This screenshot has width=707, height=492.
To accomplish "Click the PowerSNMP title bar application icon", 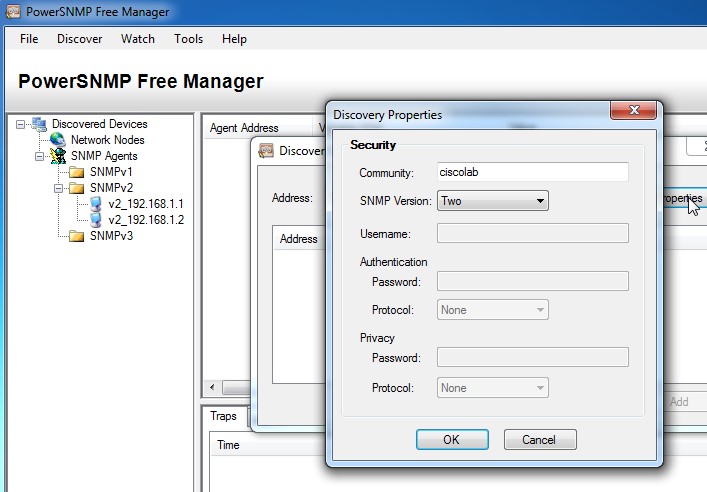I will (x=13, y=11).
